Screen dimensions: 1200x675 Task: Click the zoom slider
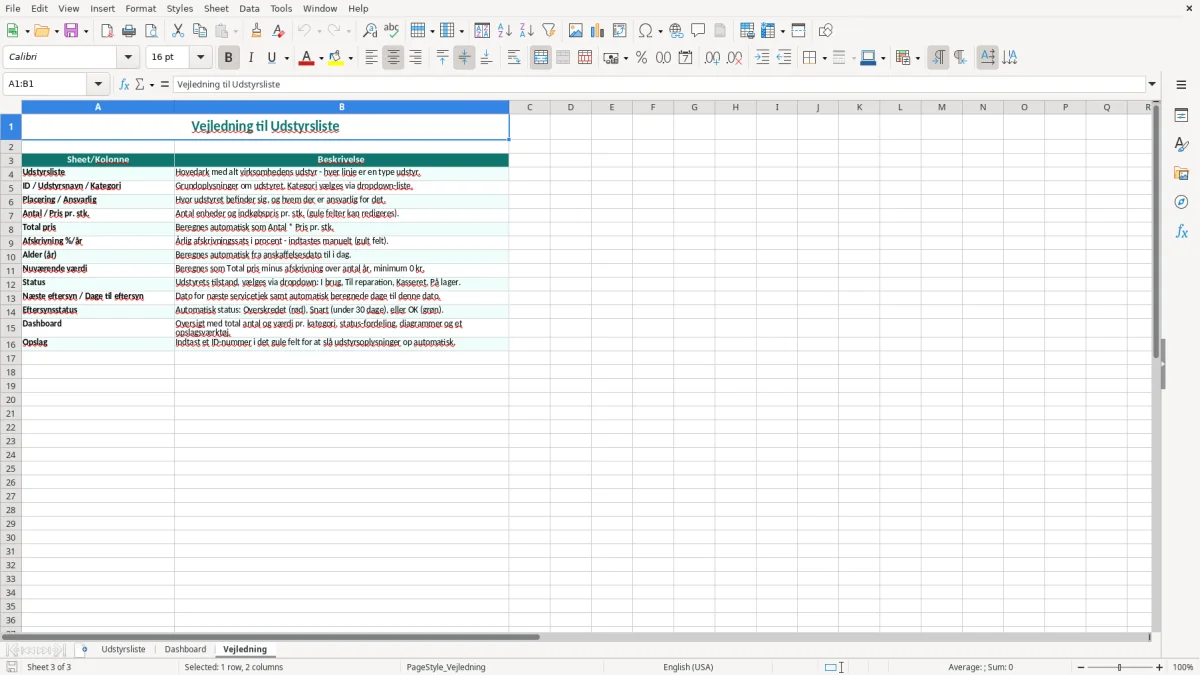pyautogui.click(x=1120, y=667)
